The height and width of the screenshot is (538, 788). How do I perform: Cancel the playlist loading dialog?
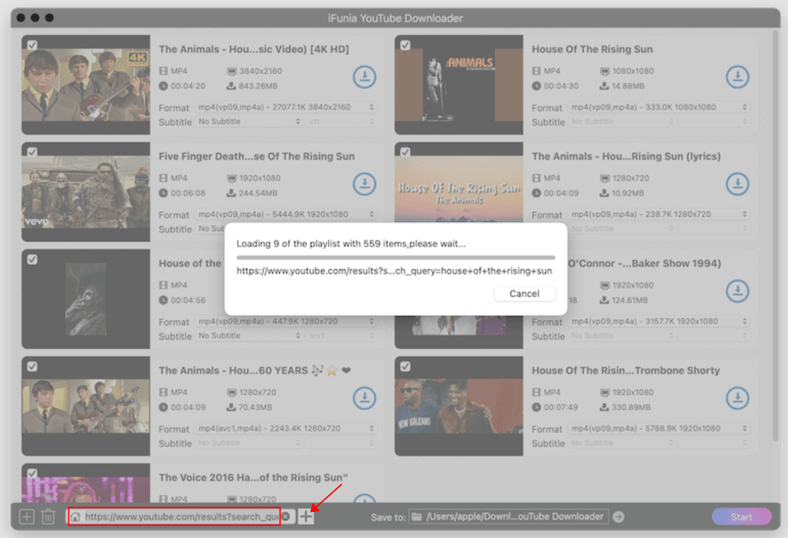[524, 294]
